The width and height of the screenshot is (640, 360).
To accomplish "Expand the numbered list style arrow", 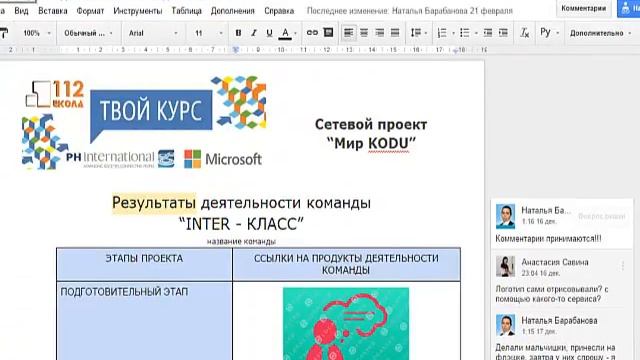I will [x=453, y=33].
